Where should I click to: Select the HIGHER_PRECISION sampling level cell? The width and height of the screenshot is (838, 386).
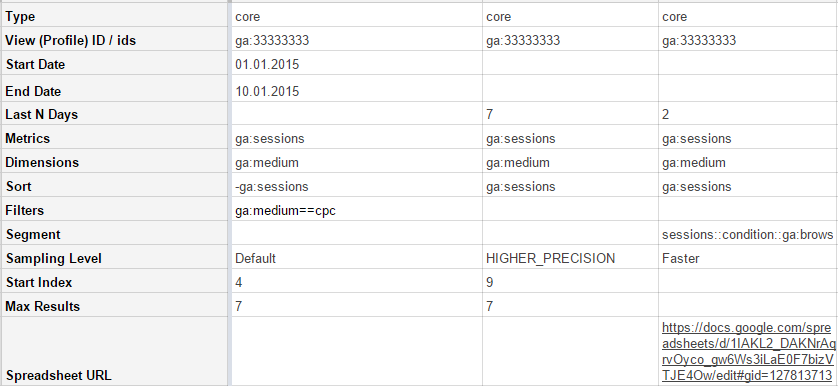(570, 258)
